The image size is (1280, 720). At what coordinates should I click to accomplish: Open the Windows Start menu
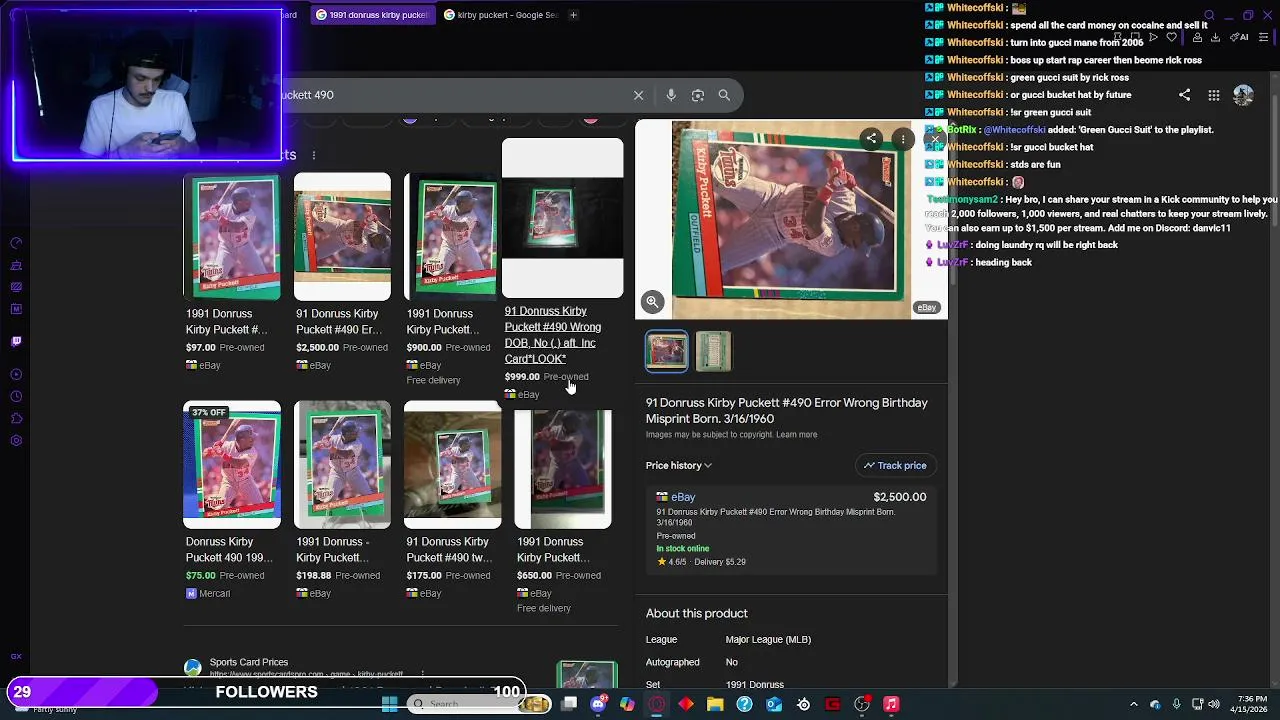point(389,704)
